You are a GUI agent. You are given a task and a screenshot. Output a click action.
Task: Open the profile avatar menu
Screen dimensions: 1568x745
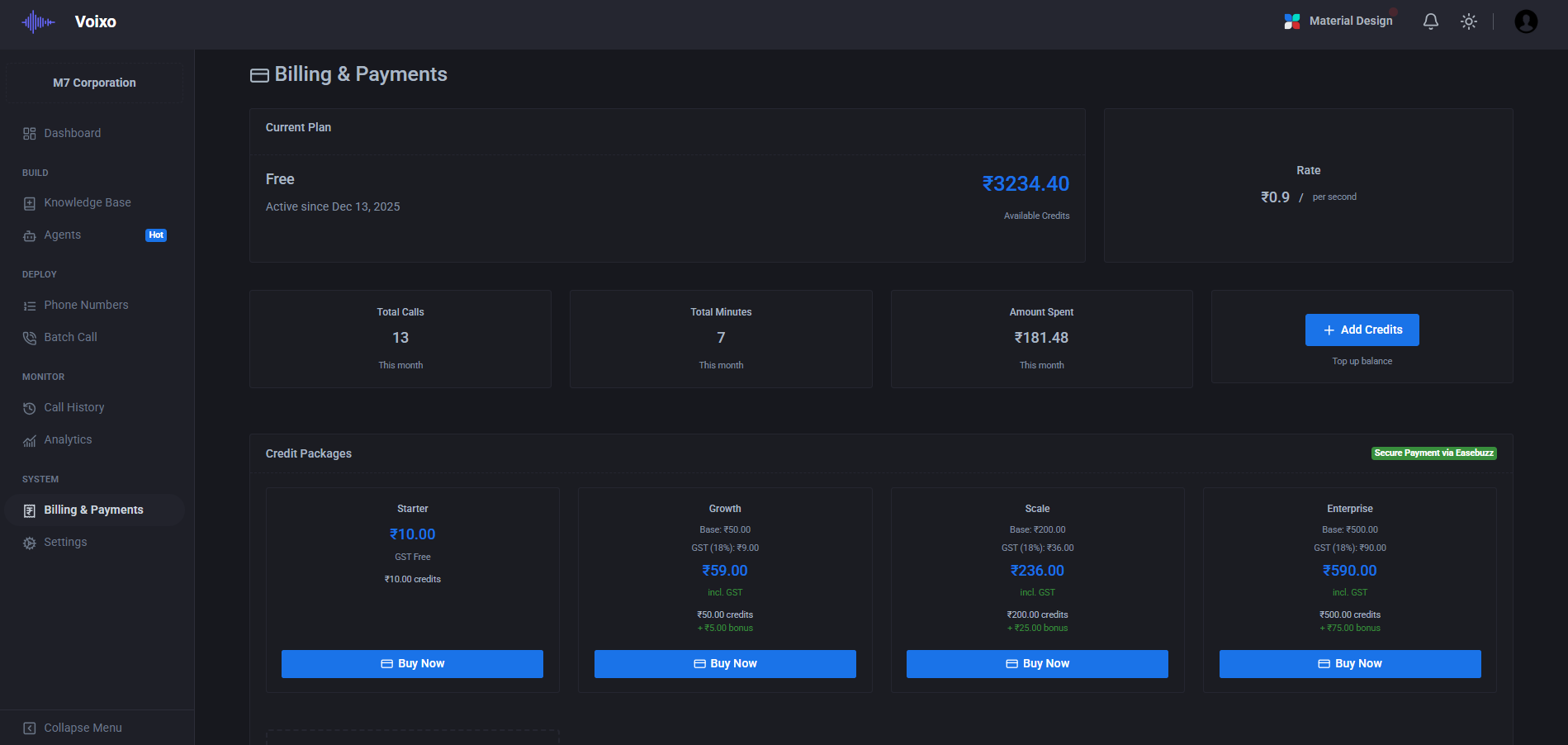tap(1526, 21)
